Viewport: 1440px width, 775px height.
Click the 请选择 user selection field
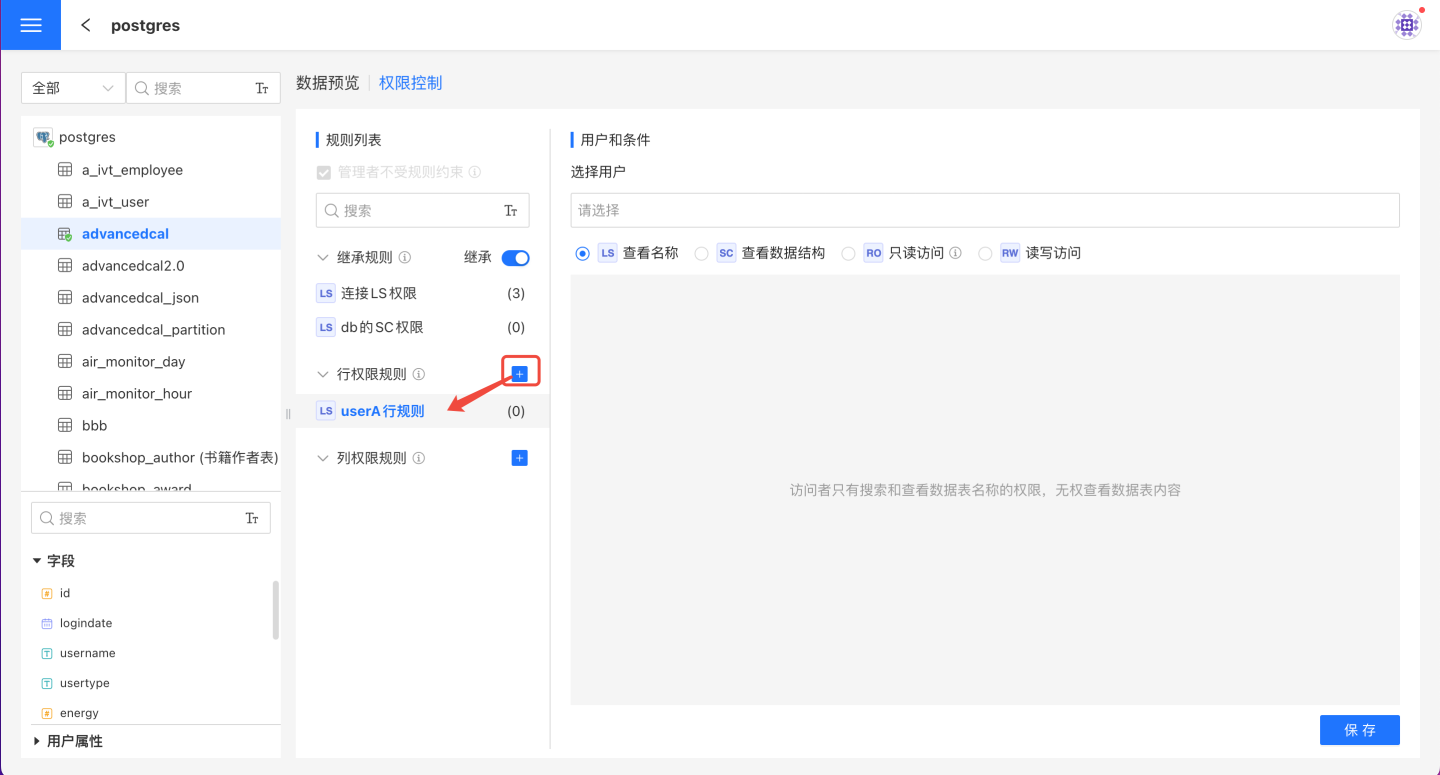984,210
